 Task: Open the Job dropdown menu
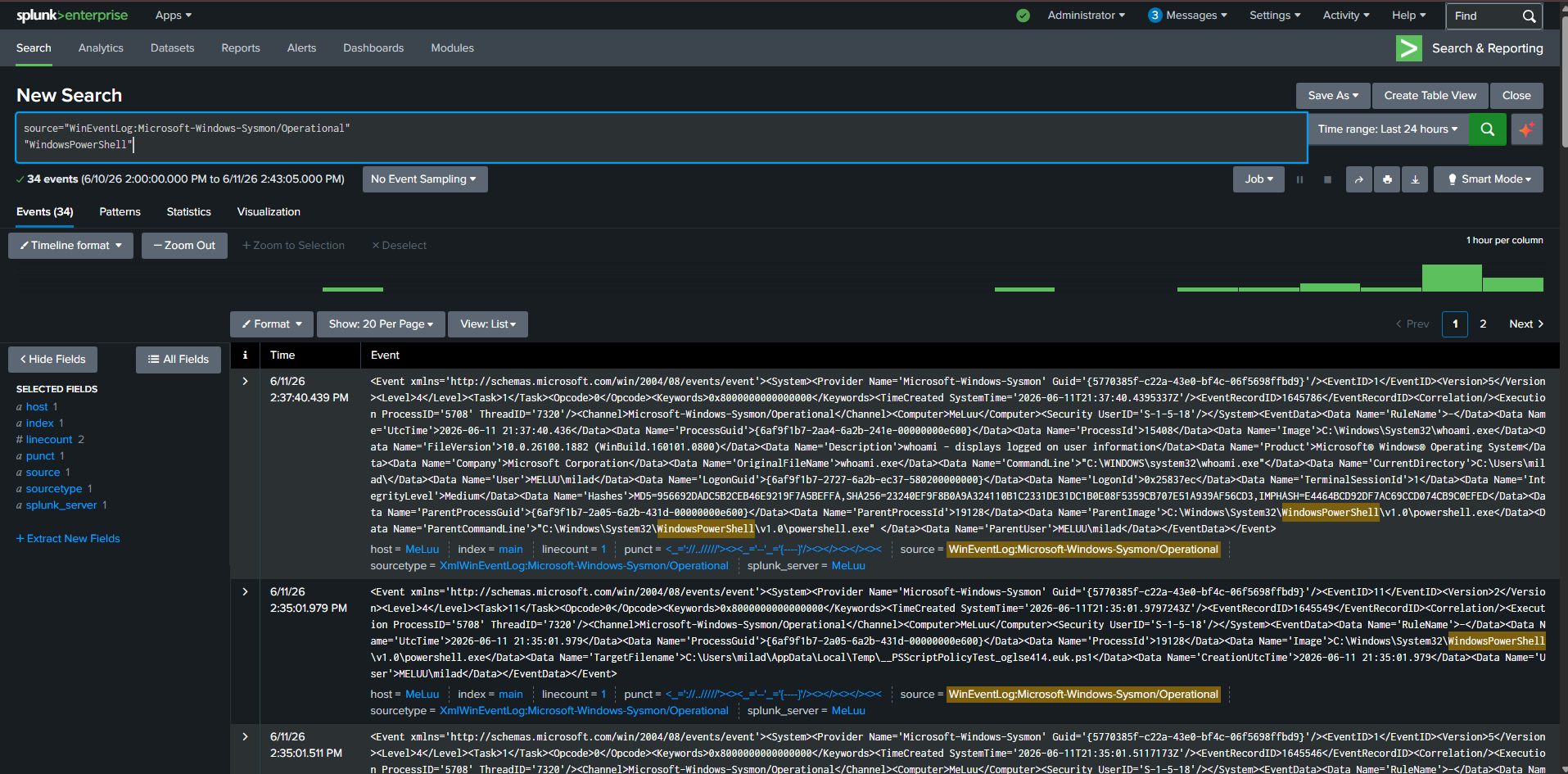click(x=1259, y=179)
